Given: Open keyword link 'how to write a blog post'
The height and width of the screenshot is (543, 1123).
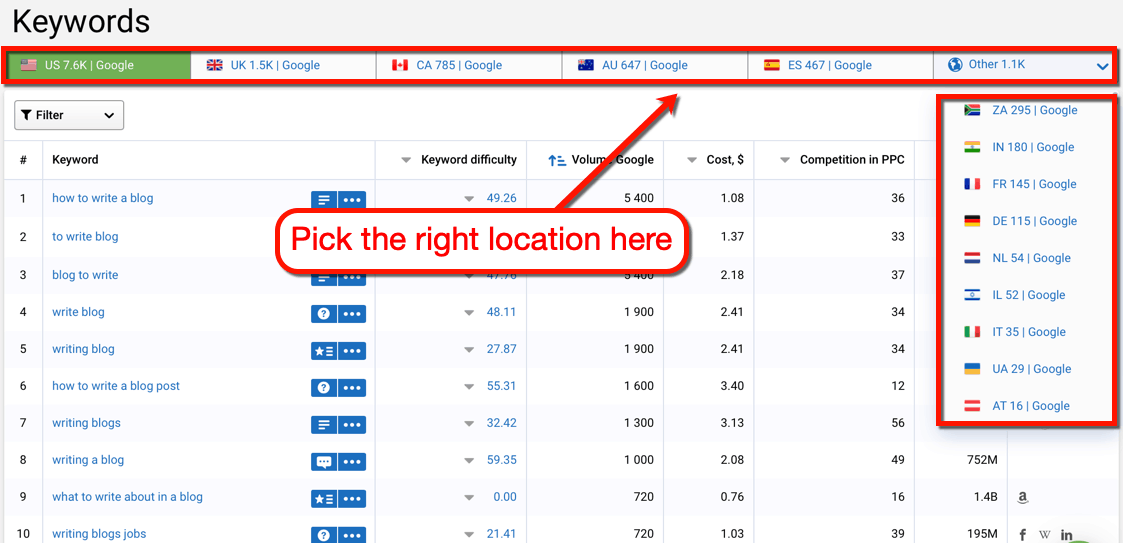Looking at the screenshot, I should [116, 386].
